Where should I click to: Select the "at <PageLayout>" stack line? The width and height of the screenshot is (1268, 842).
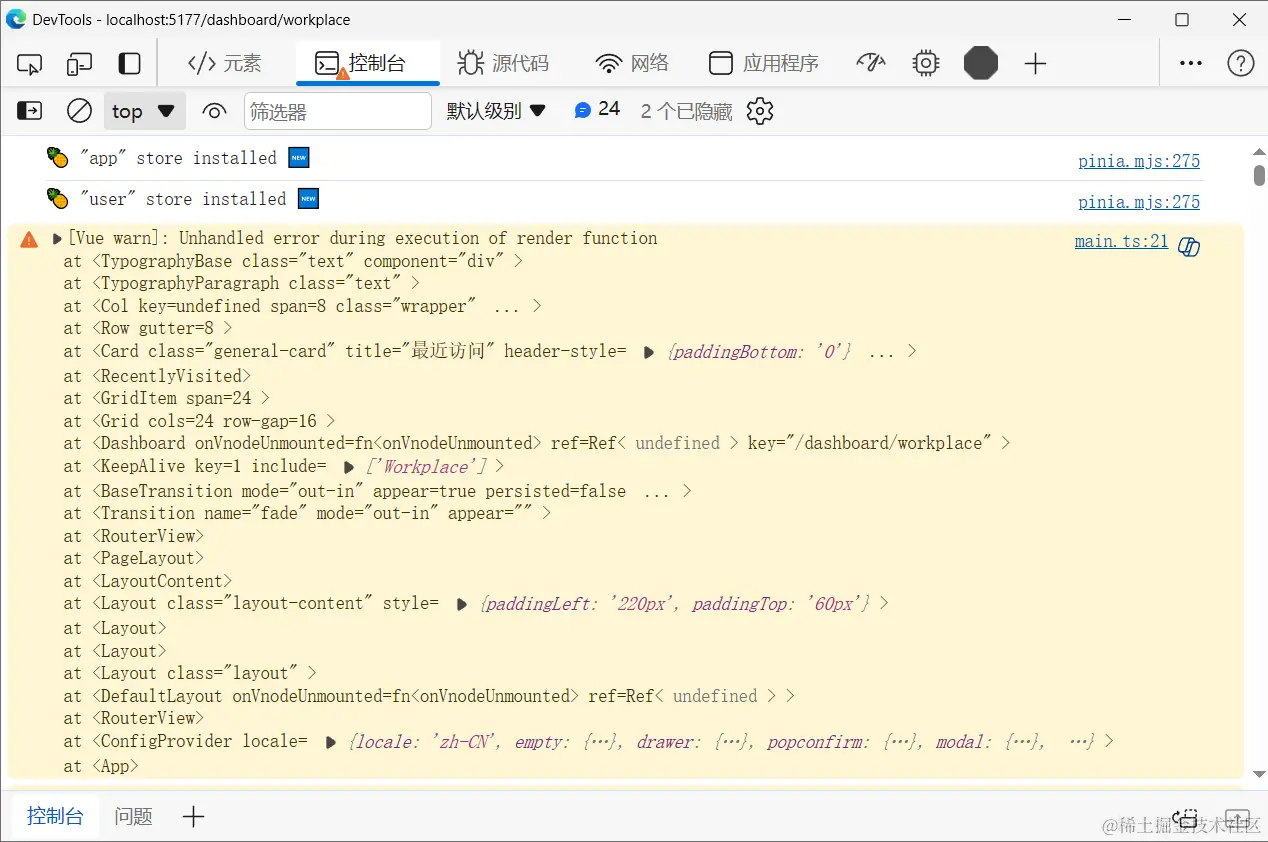tap(134, 558)
